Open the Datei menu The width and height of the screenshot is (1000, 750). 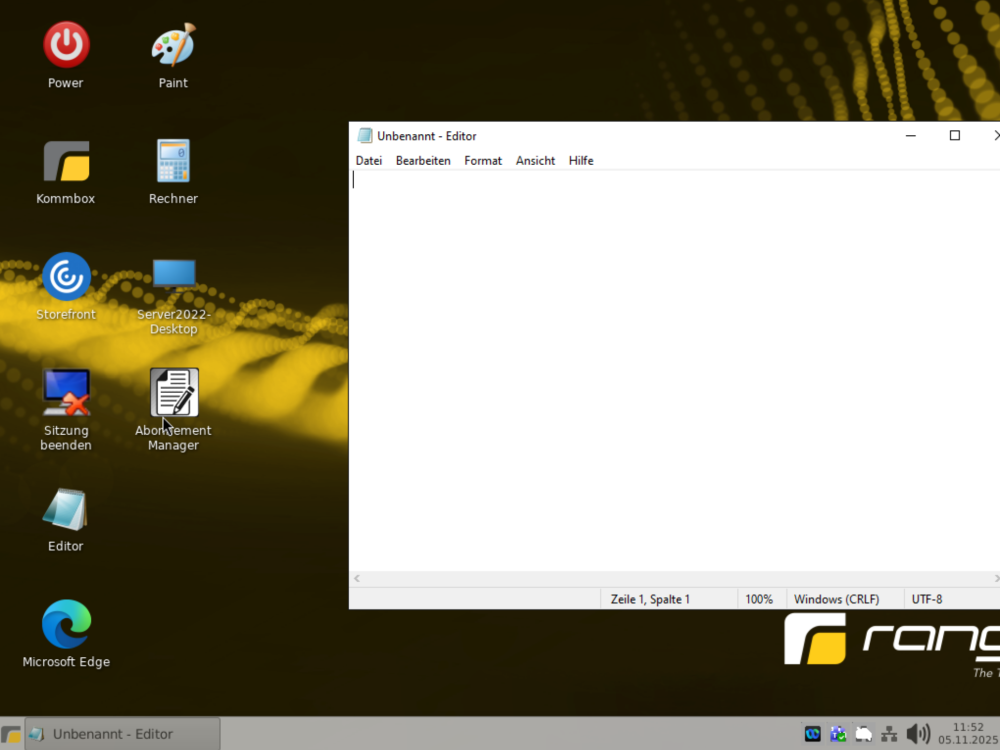click(369, 161)
